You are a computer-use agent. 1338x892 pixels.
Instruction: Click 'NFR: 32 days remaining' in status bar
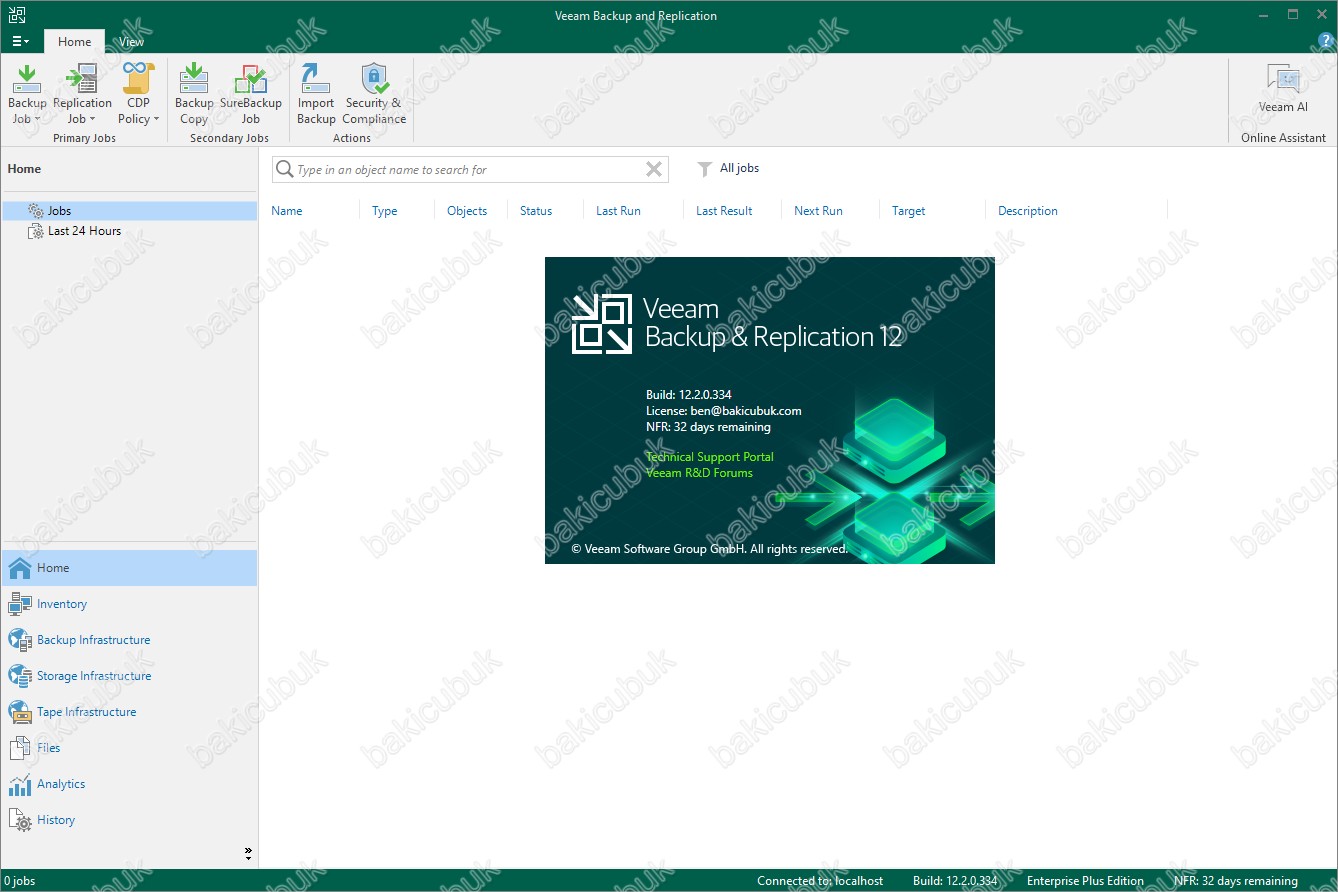(1236, 881)
